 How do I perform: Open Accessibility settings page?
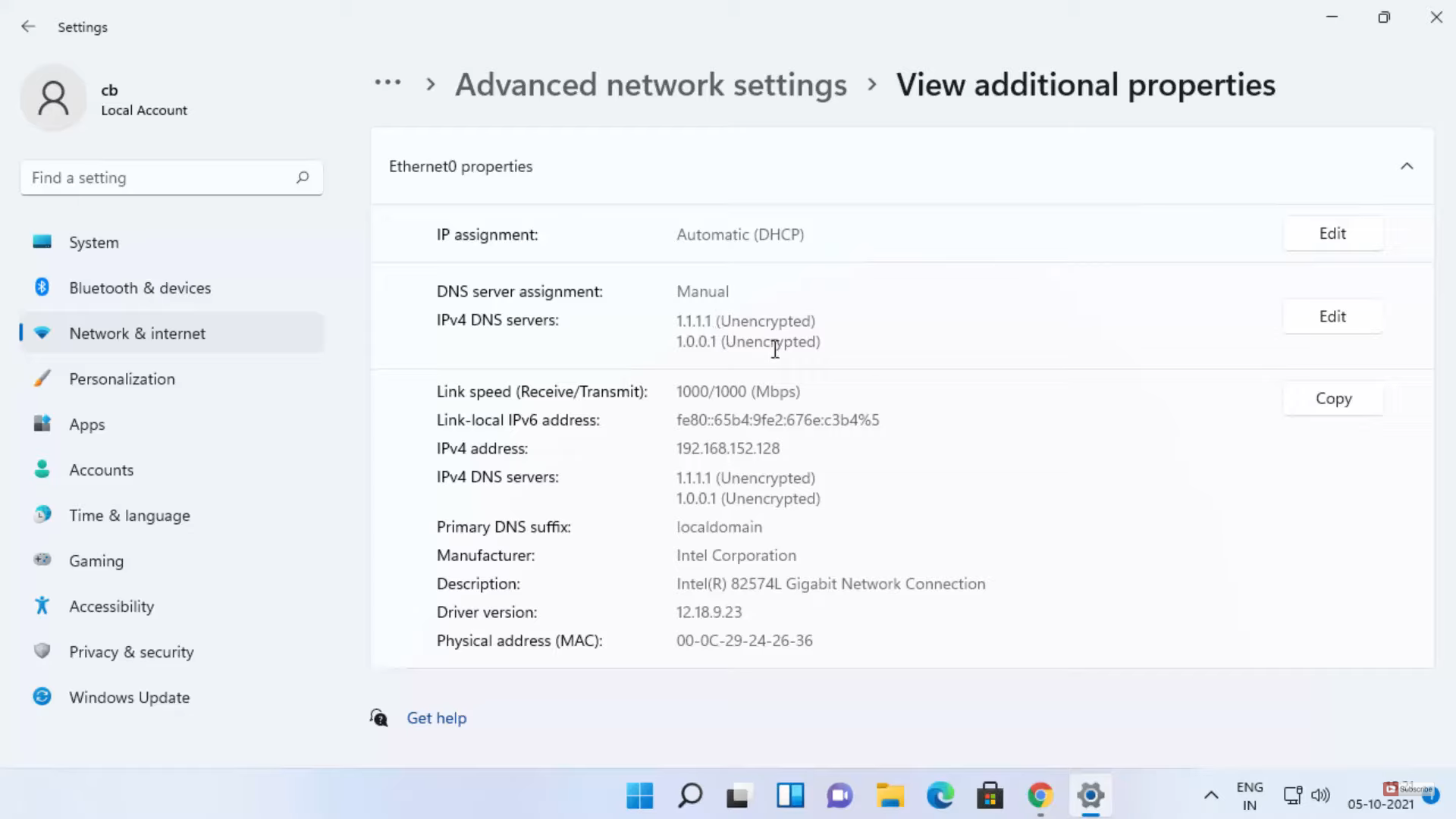point(111,607)
